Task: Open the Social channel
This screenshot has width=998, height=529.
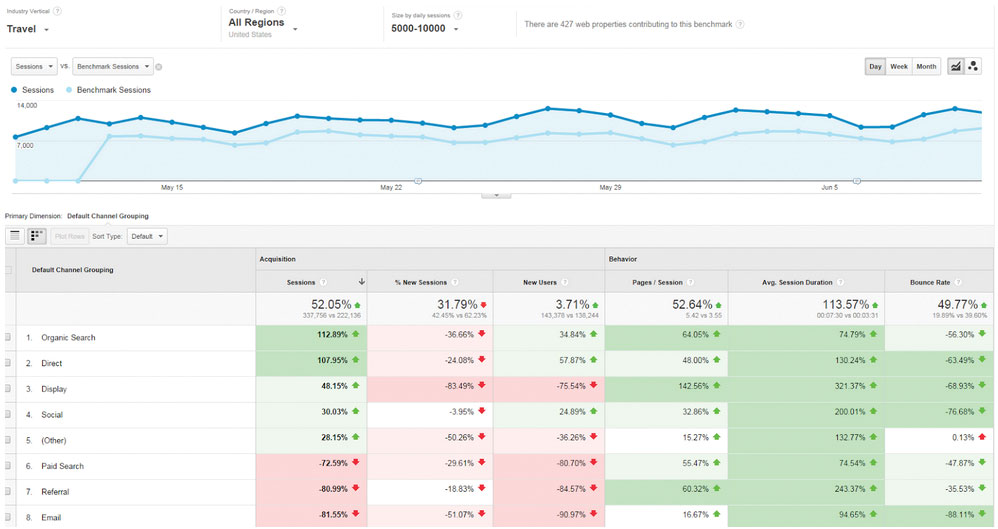Action: point(52,414)
